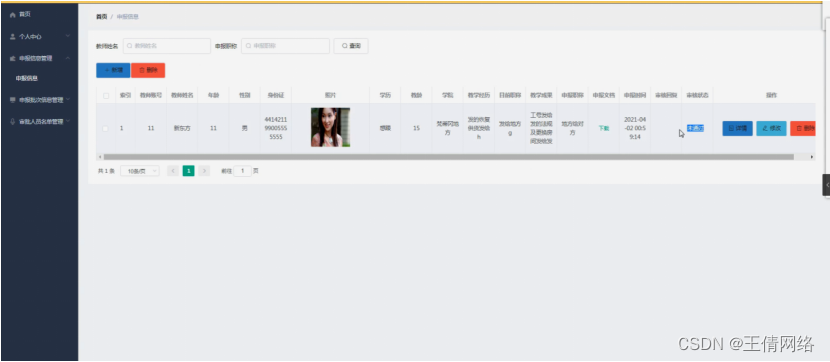Tick the checkbox for row 1
This screenshot has height=362, width=830.
(x=106, y=129)
